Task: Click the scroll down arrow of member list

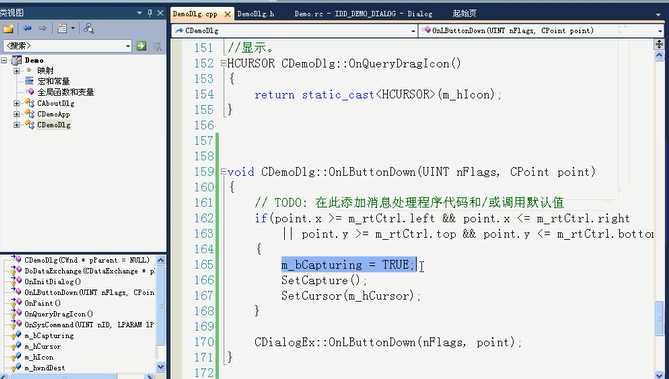Action: (160, 366)
